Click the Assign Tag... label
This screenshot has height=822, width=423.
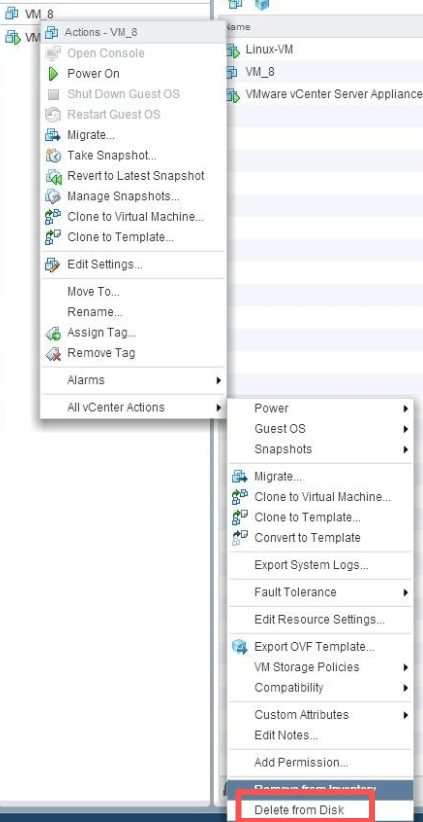tap(102, 333)
